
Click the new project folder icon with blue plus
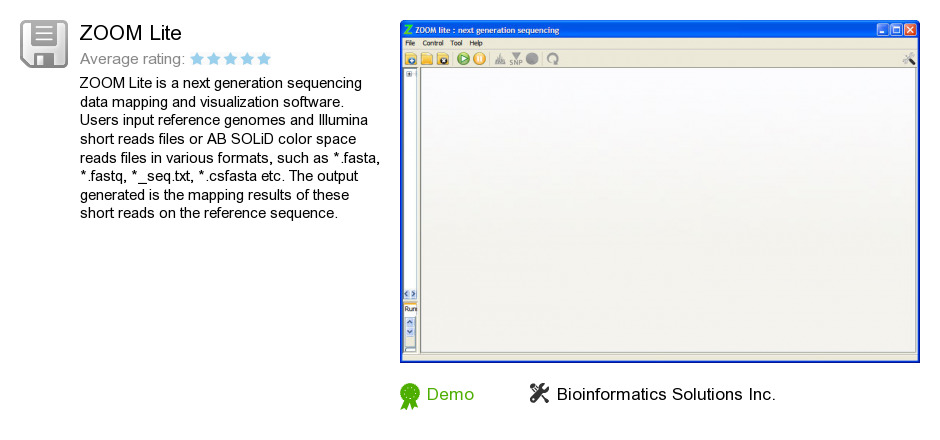[x=411, y=59]
